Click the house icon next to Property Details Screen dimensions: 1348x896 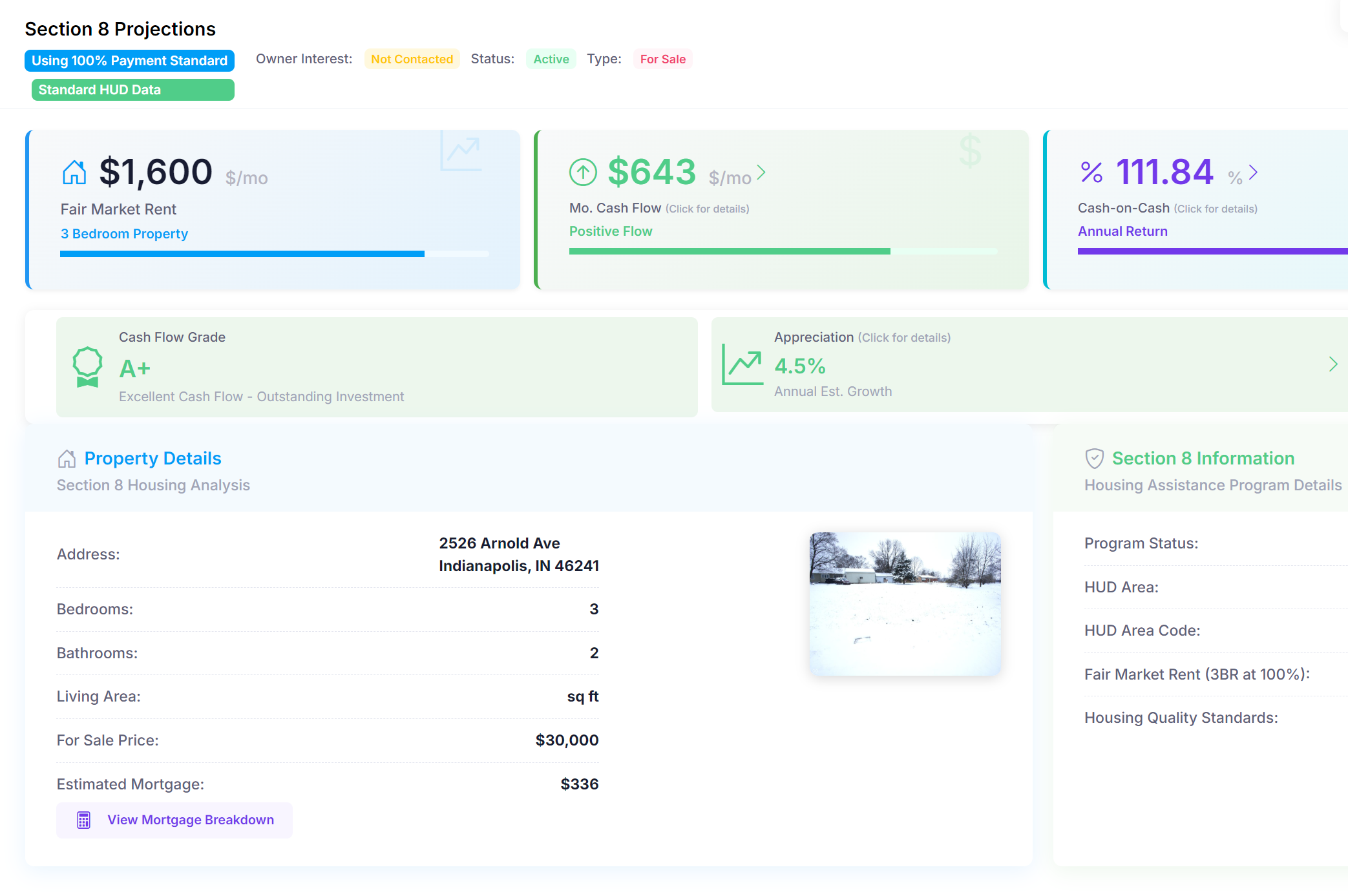[x=67, y=459]
